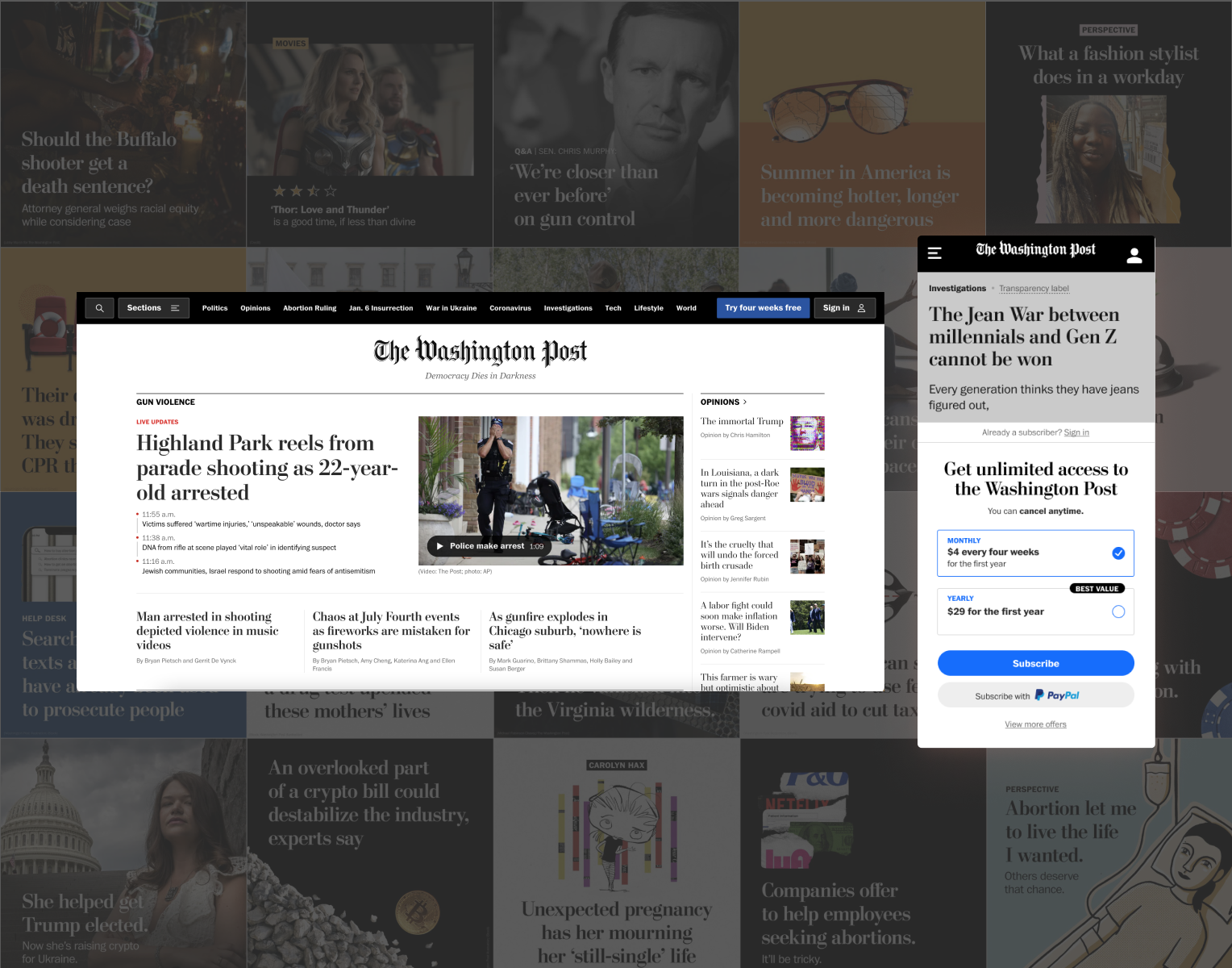Open As gunfire explodes in Chicago suburb article
Screen dimensions: 1232x968
click(564, 631)
